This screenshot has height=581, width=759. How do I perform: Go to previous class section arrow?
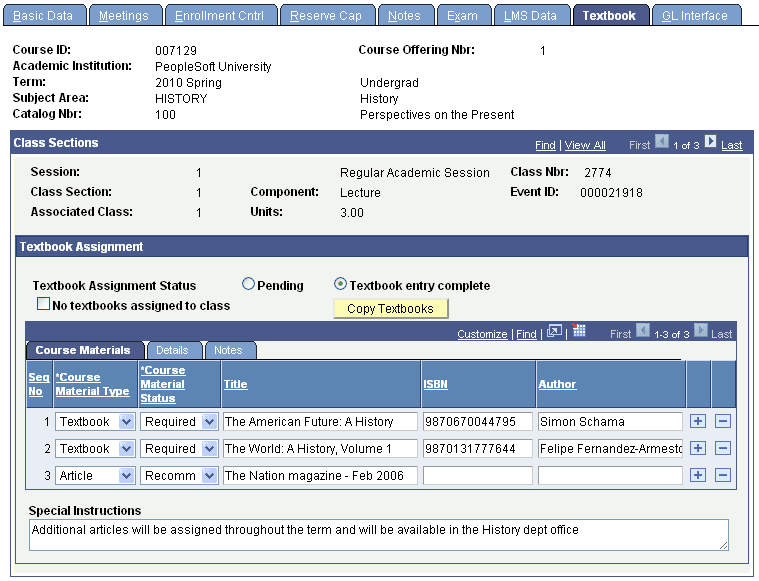662,141
